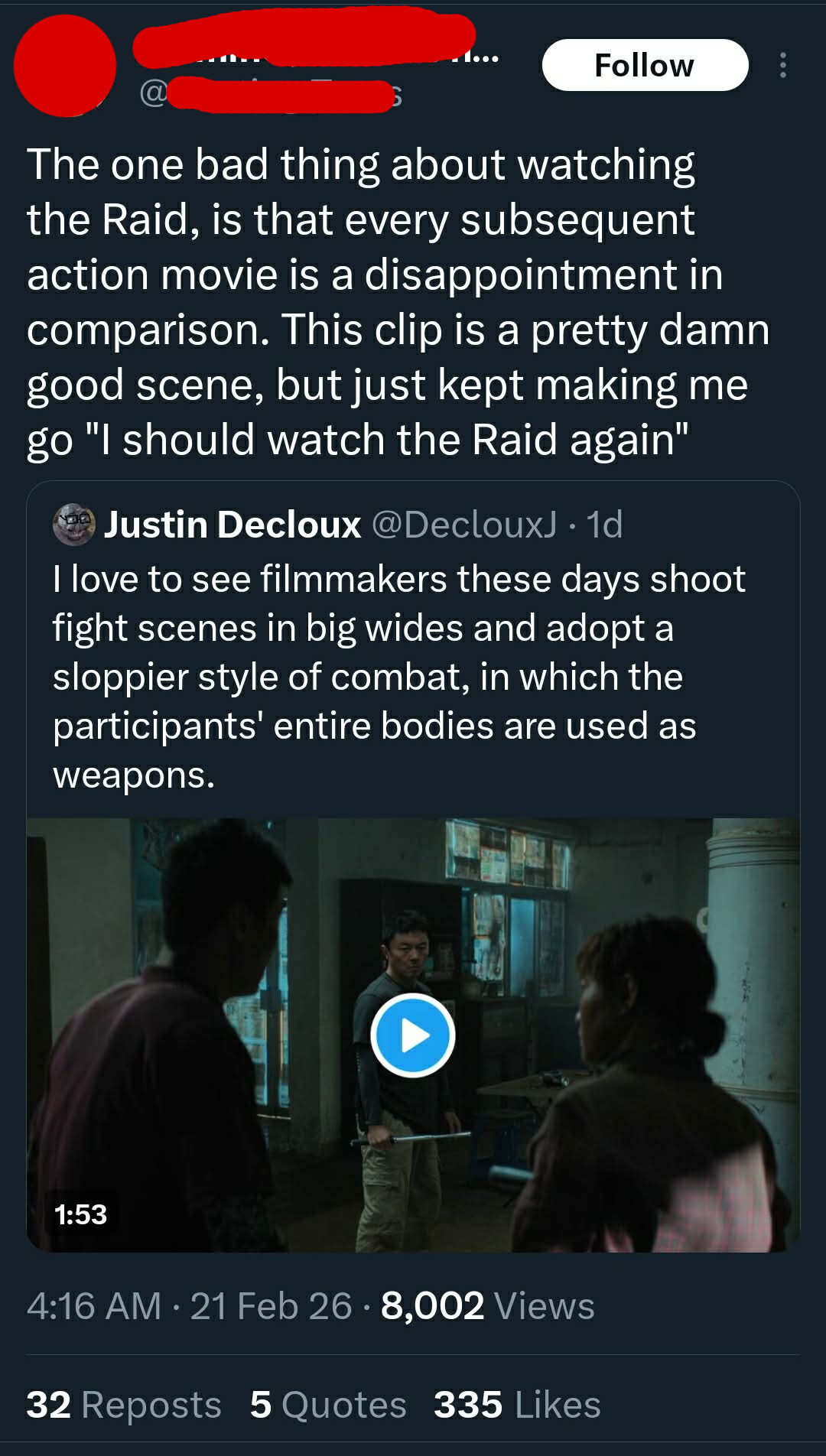Screen dimensions: 826x1456
Task: Tap Justin Decloux's small avatar
Action: click(x=73, y=525)
